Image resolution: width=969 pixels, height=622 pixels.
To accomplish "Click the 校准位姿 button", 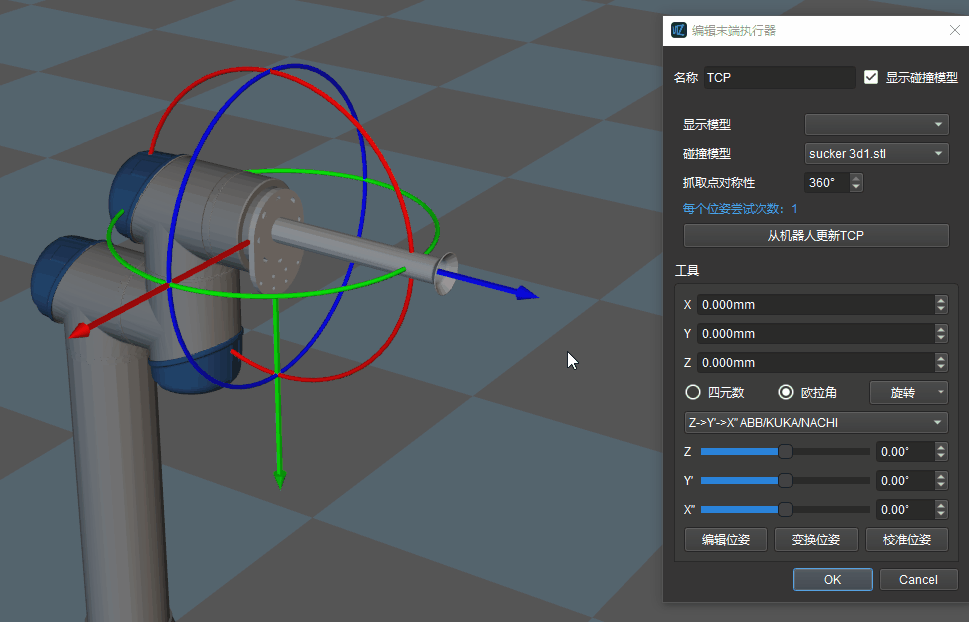I will point(906,540).
